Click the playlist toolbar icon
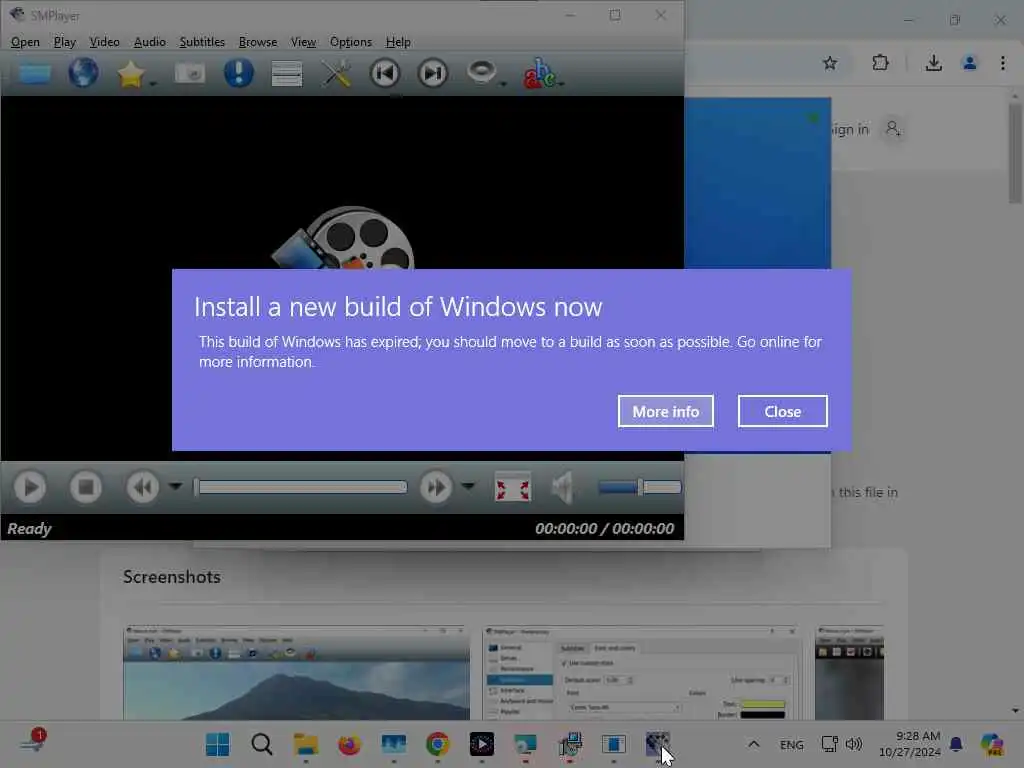 click(x=287, y=73)
